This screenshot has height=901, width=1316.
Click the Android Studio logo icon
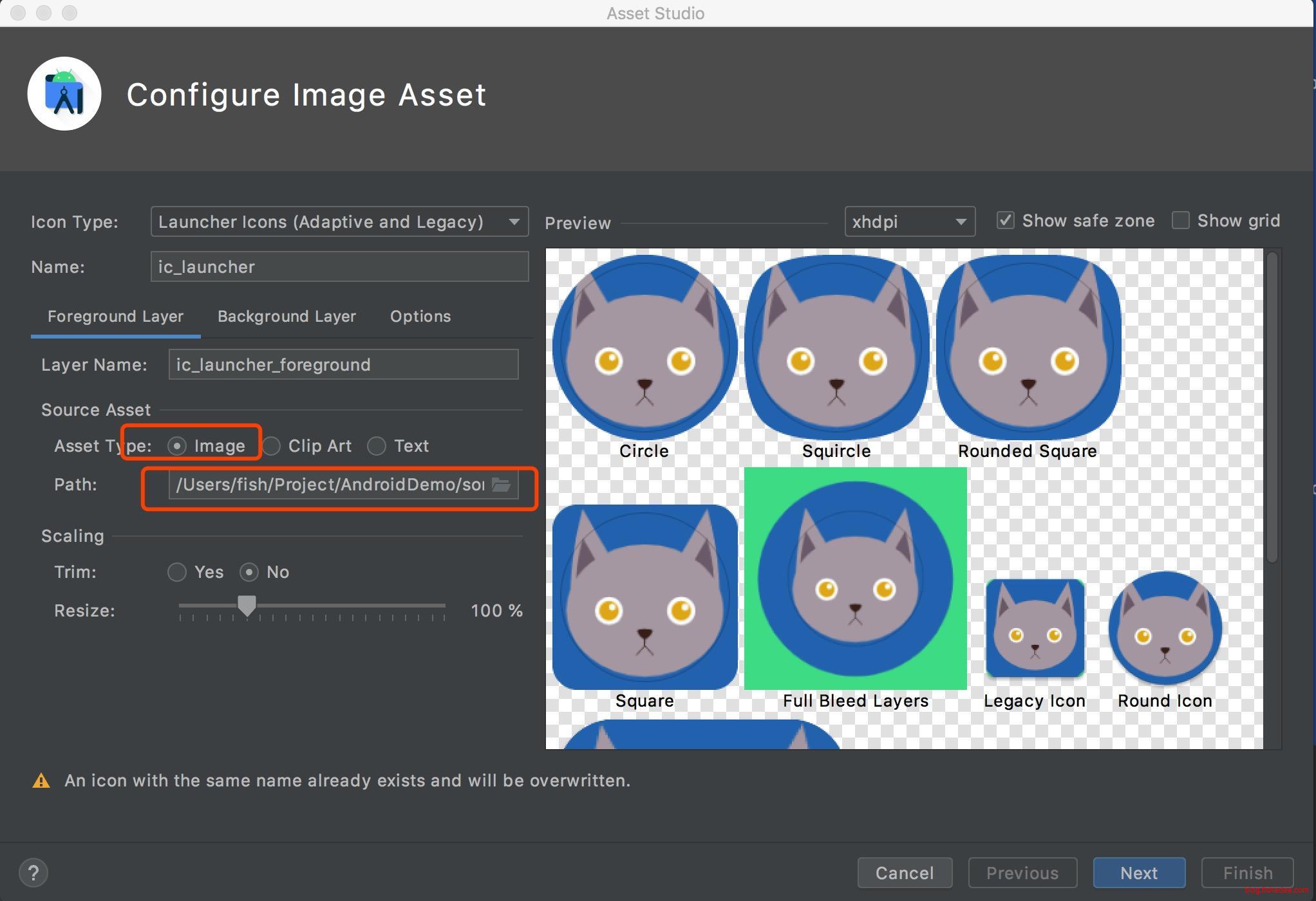[64, 94]
